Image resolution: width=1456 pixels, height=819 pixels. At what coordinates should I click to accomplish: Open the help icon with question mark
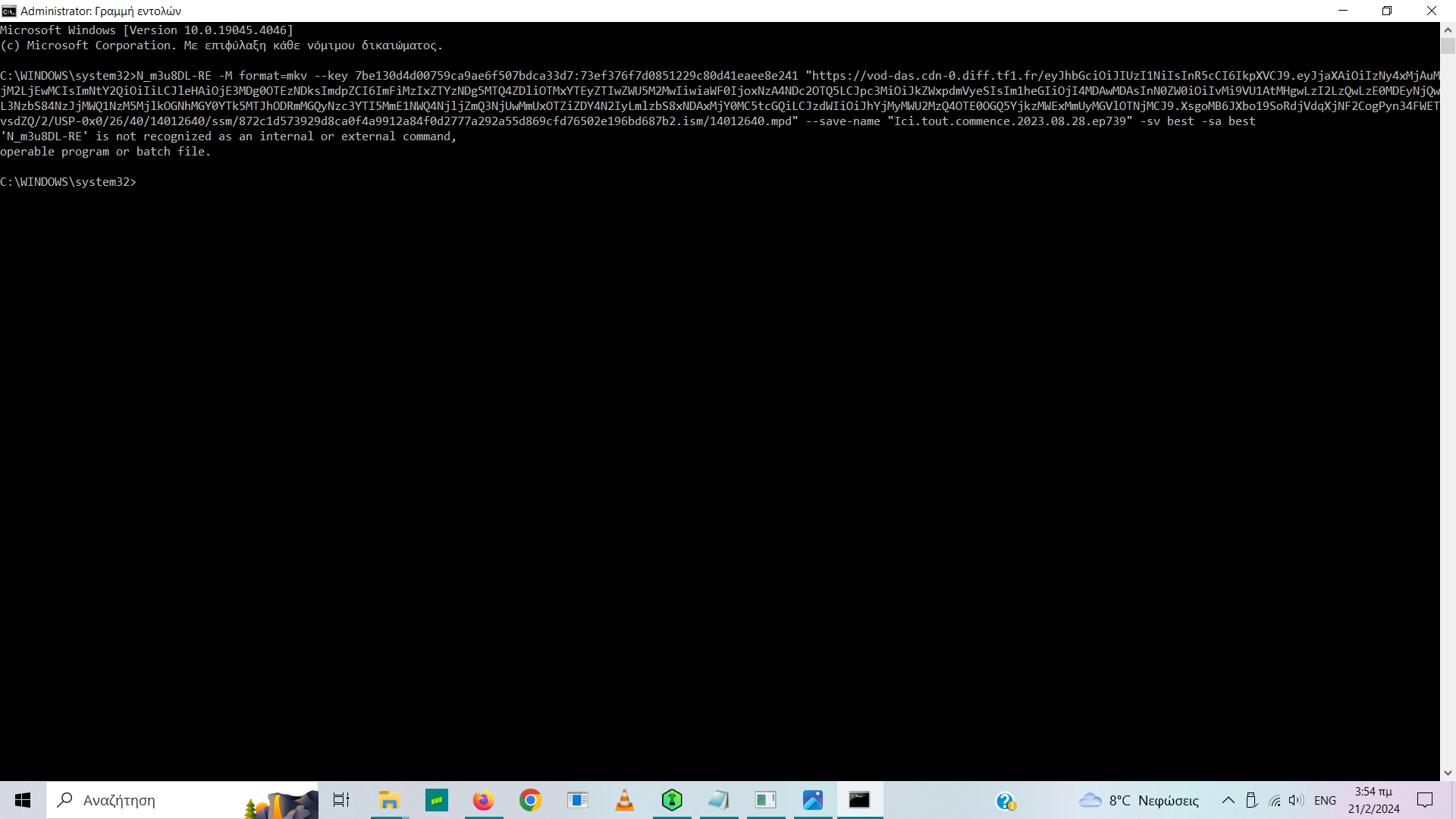(1006, 801)
